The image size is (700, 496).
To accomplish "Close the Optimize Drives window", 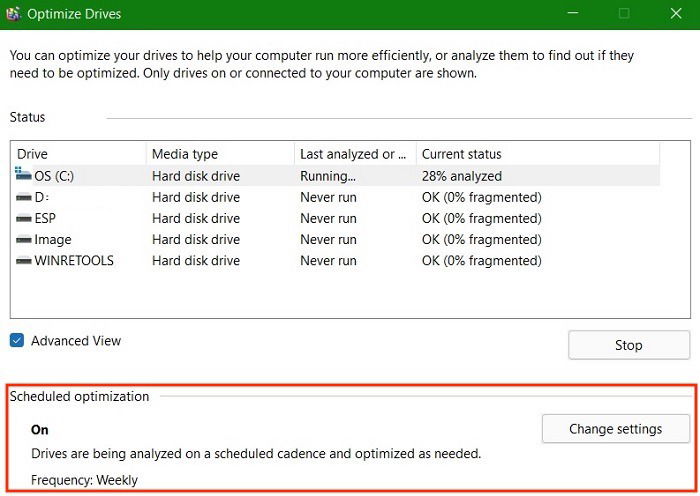I will (x=676, y=13).
